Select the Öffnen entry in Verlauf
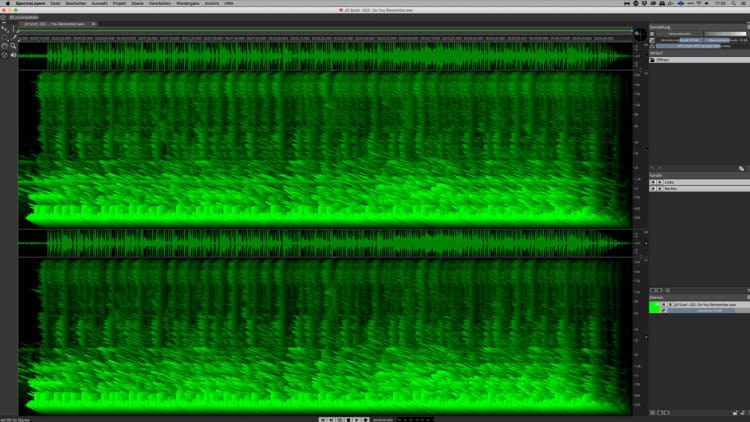 coord(699,60)
